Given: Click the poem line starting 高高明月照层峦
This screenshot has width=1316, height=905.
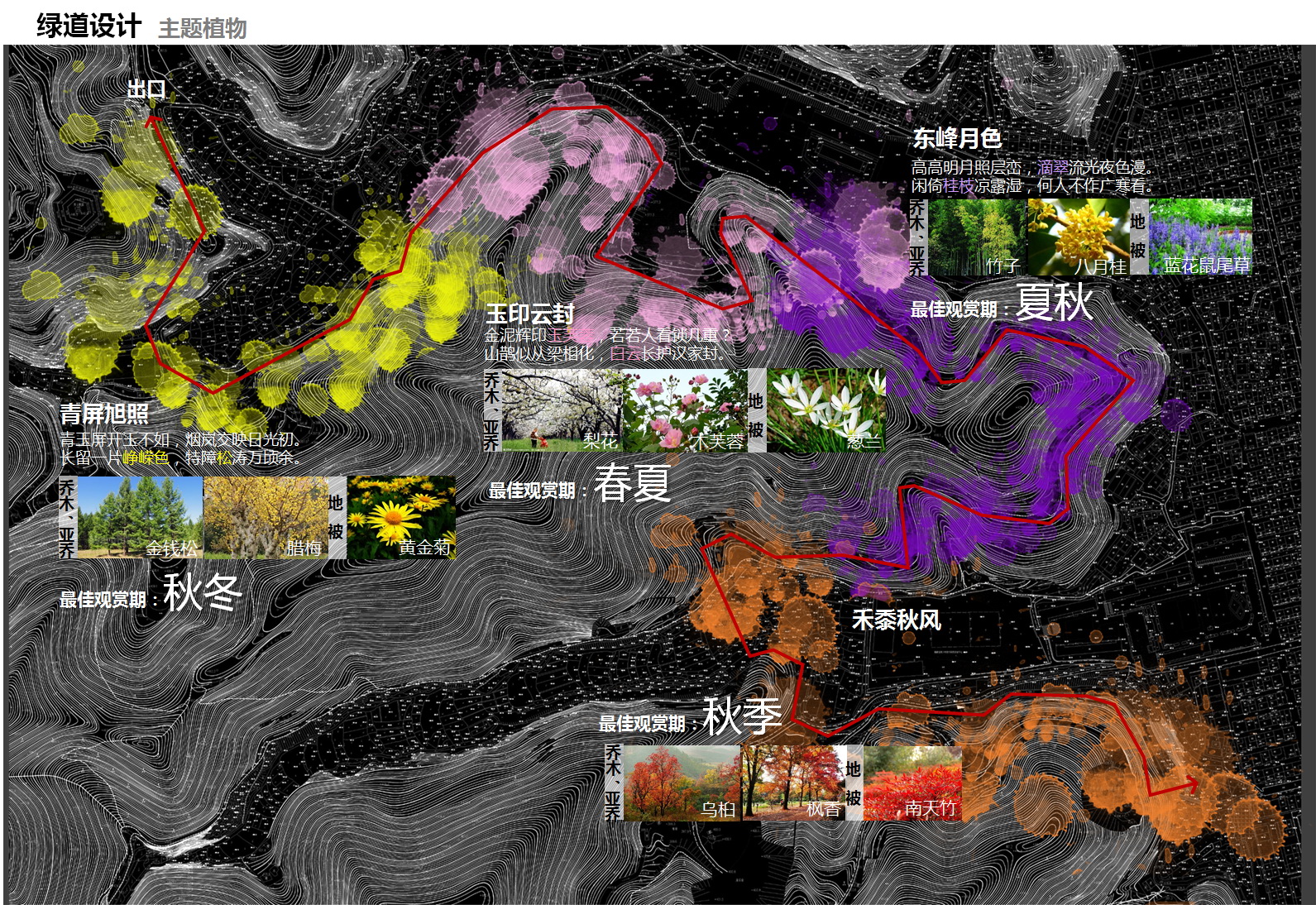Looking at the screenshot, I should (1033, 167).
